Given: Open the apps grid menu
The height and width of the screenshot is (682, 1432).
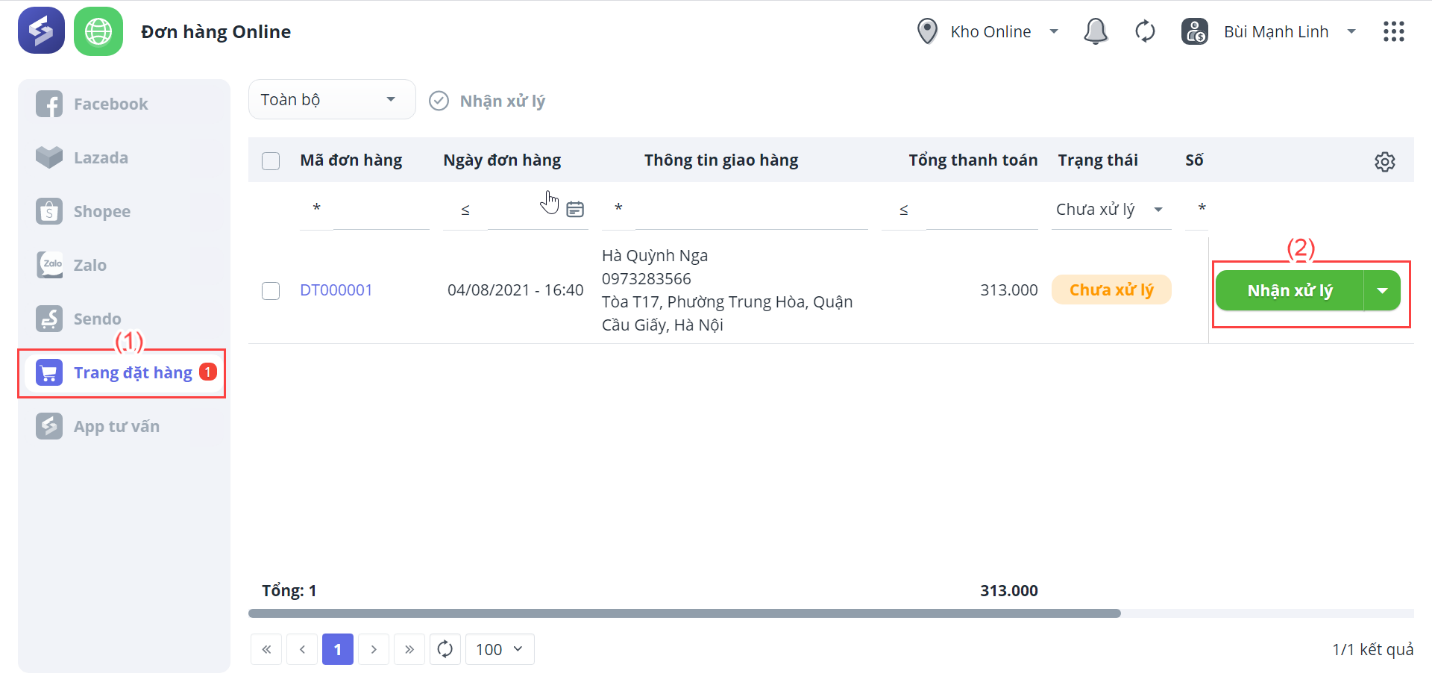Looking at the screenshot, I should [x=1394, y=32].
